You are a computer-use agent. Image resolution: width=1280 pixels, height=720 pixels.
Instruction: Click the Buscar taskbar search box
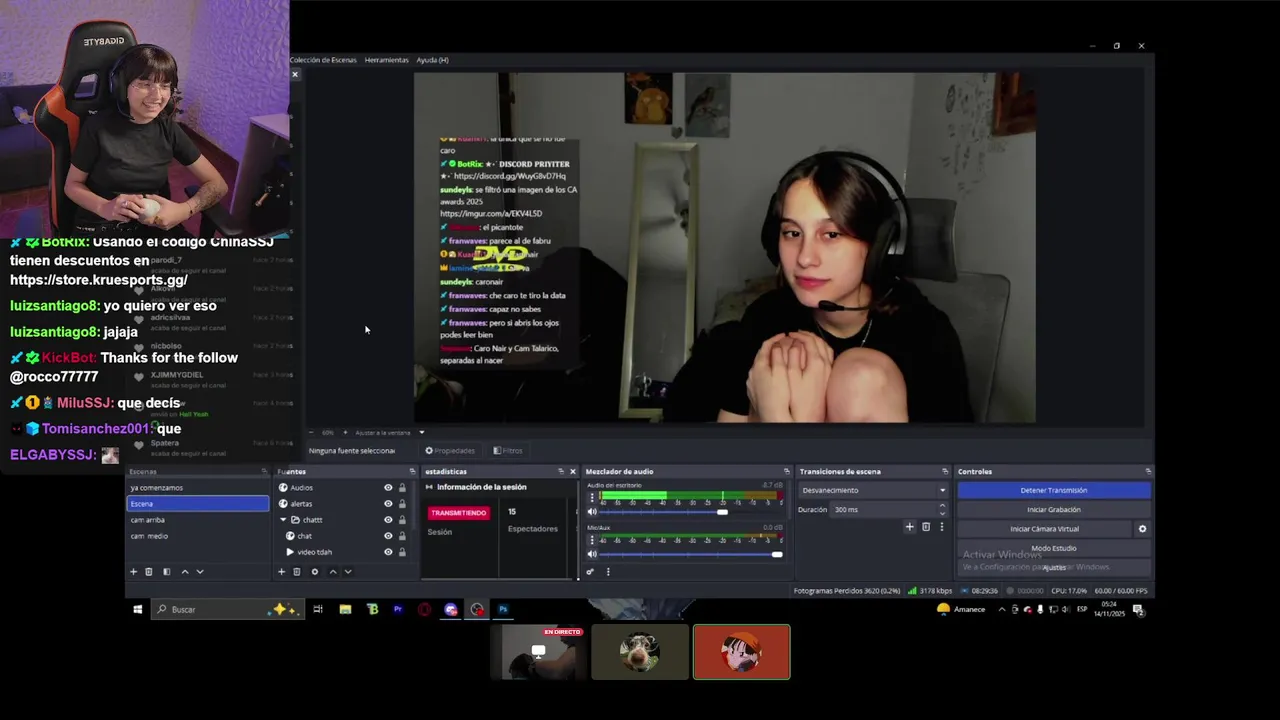pyautogui.click(x=228, y=609)
